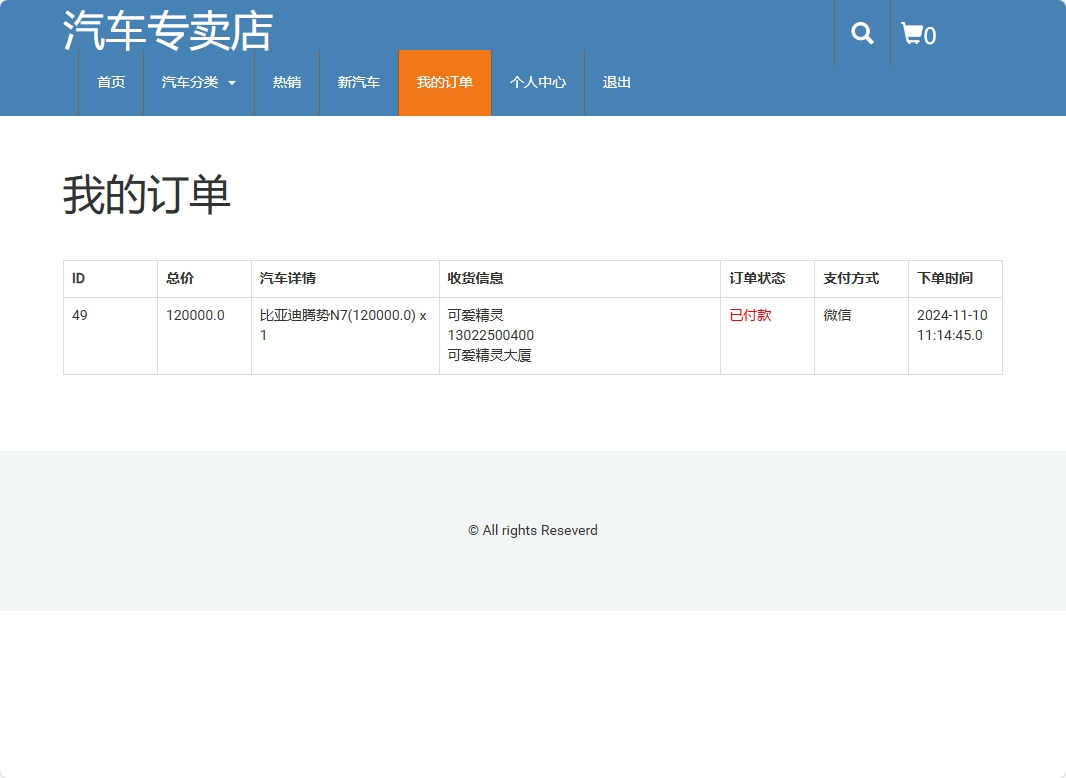This screenshot has height=778, width=1066.
Task: Click the 收货信息 column header
Action: coord(477,278)
